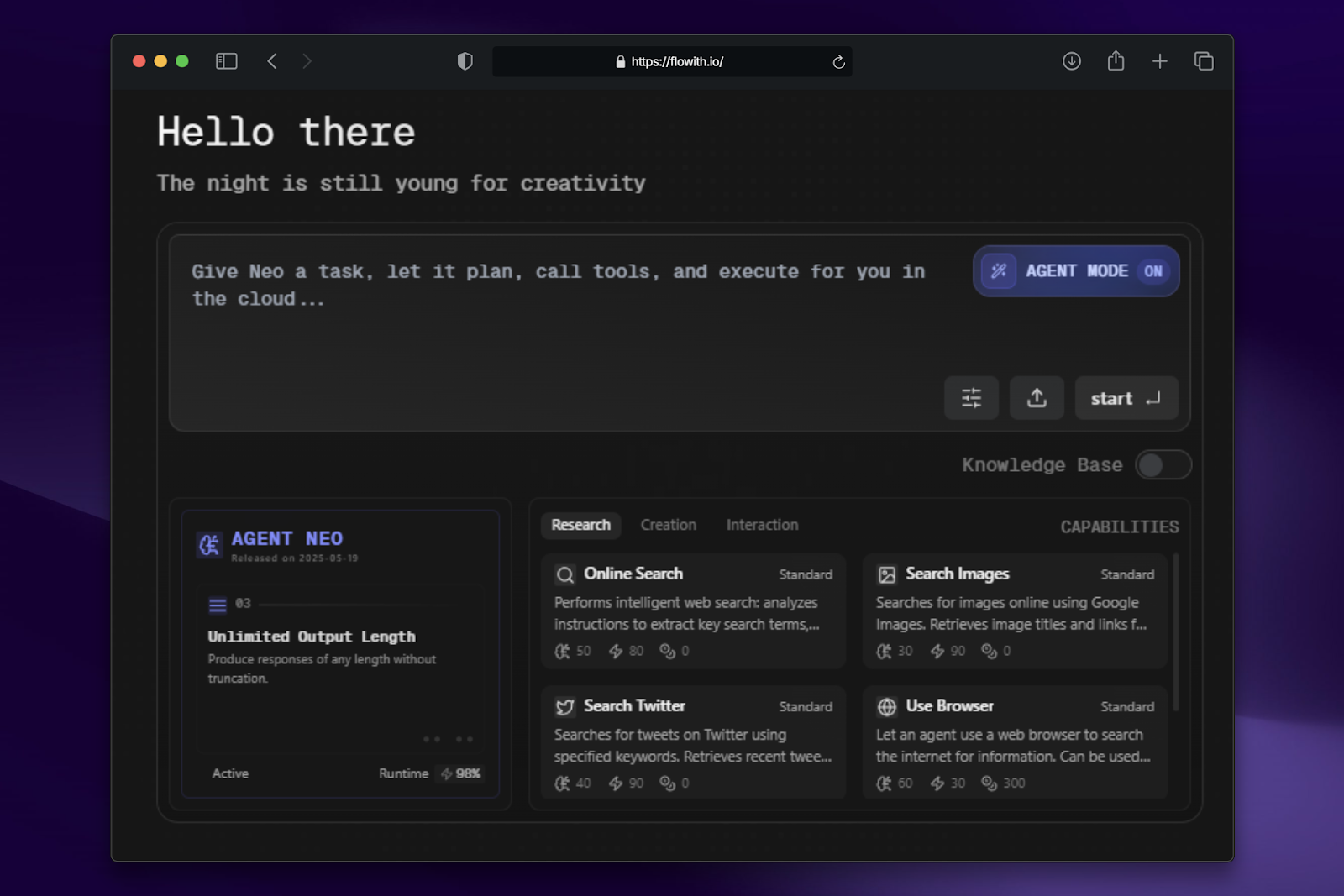Go back using the back arrow
The width and height of the screenshot is (1344, 896).
pos(272,61)
